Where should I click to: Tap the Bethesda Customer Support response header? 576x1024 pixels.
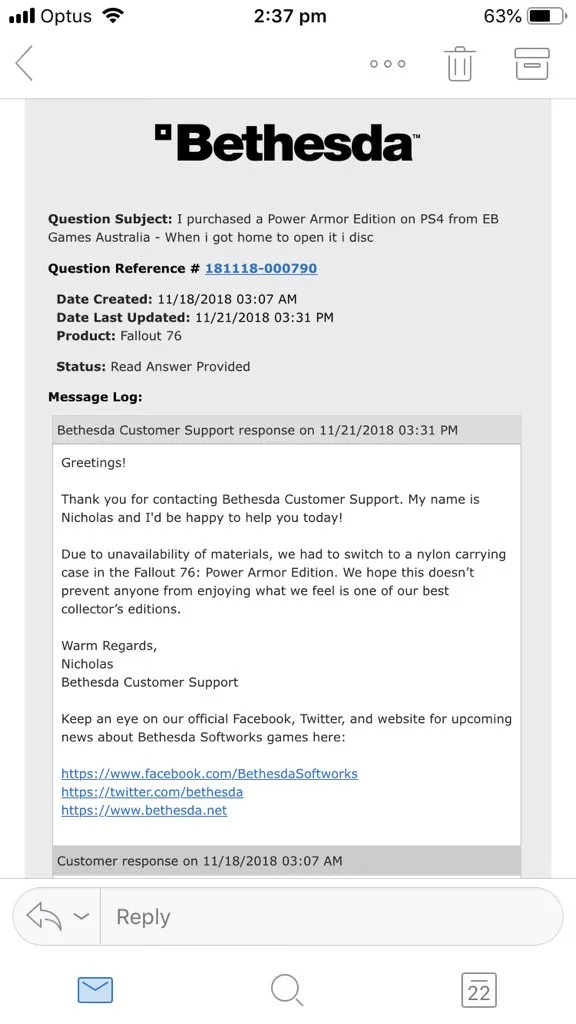tap(287, 430)
